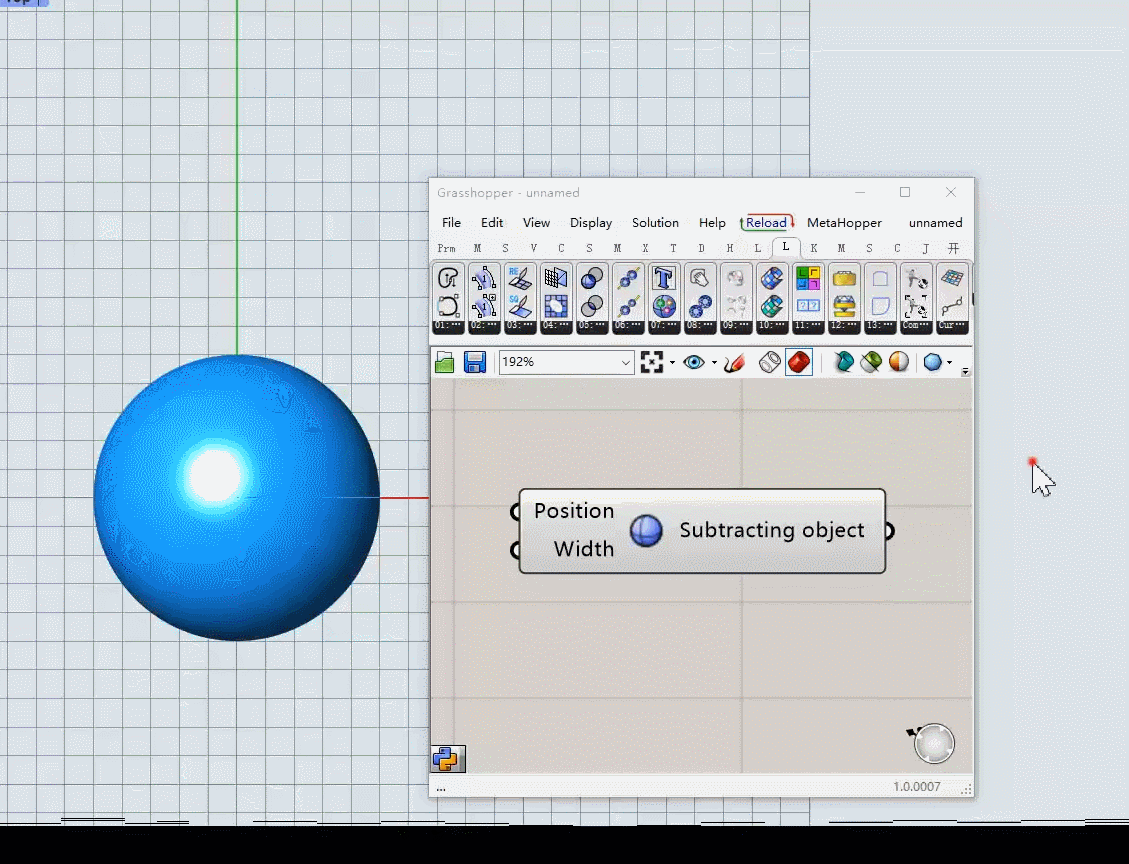This screenshot has height=864, width=1129.
Task: Open the Solution menu
Action: pyautogui.click(x=655, y=223)
